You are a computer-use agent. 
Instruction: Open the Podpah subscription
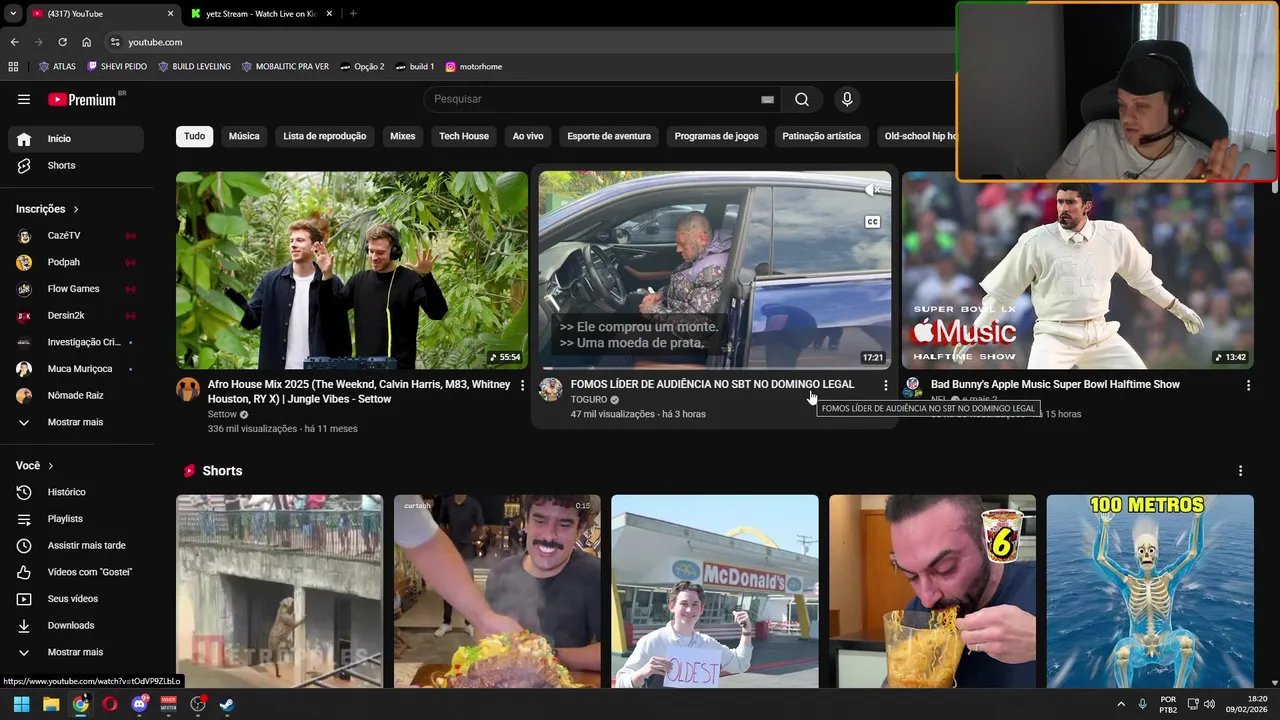pos(76,262)
